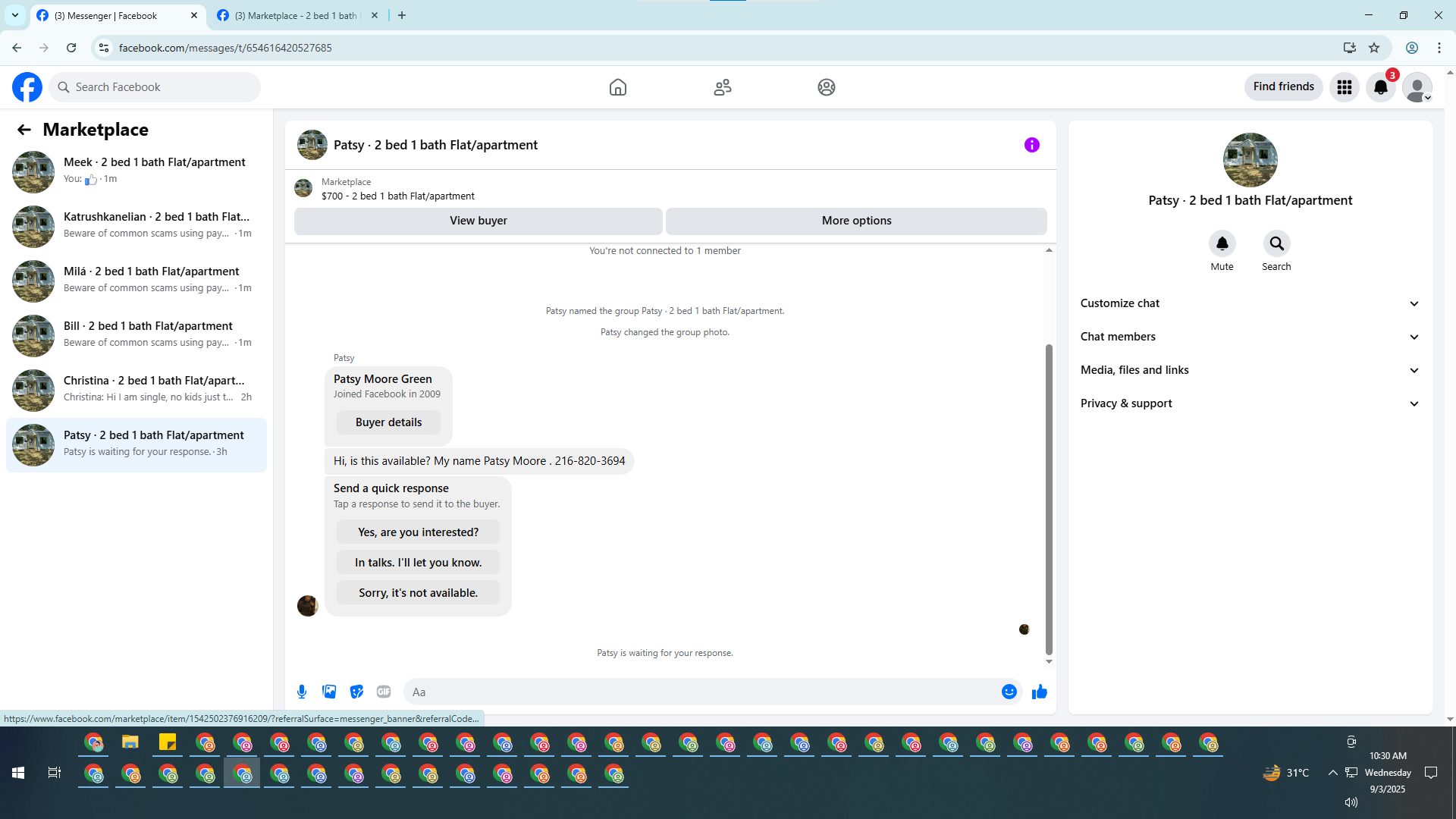View site information icon in address bar
The width and height of the screenshot is (1456, 819).
pos(104,48)
